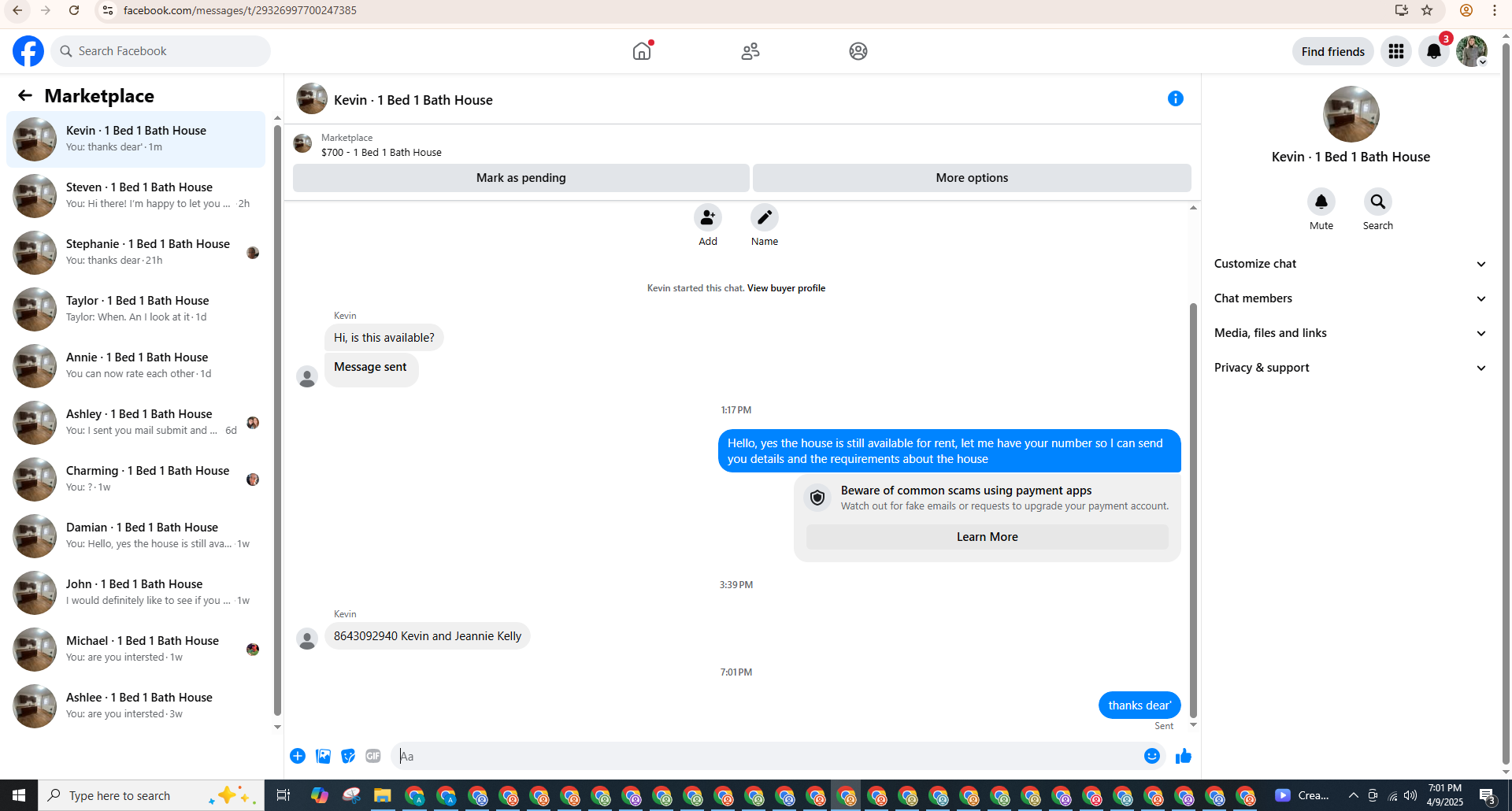Open Friends page icon

(750, 51)
